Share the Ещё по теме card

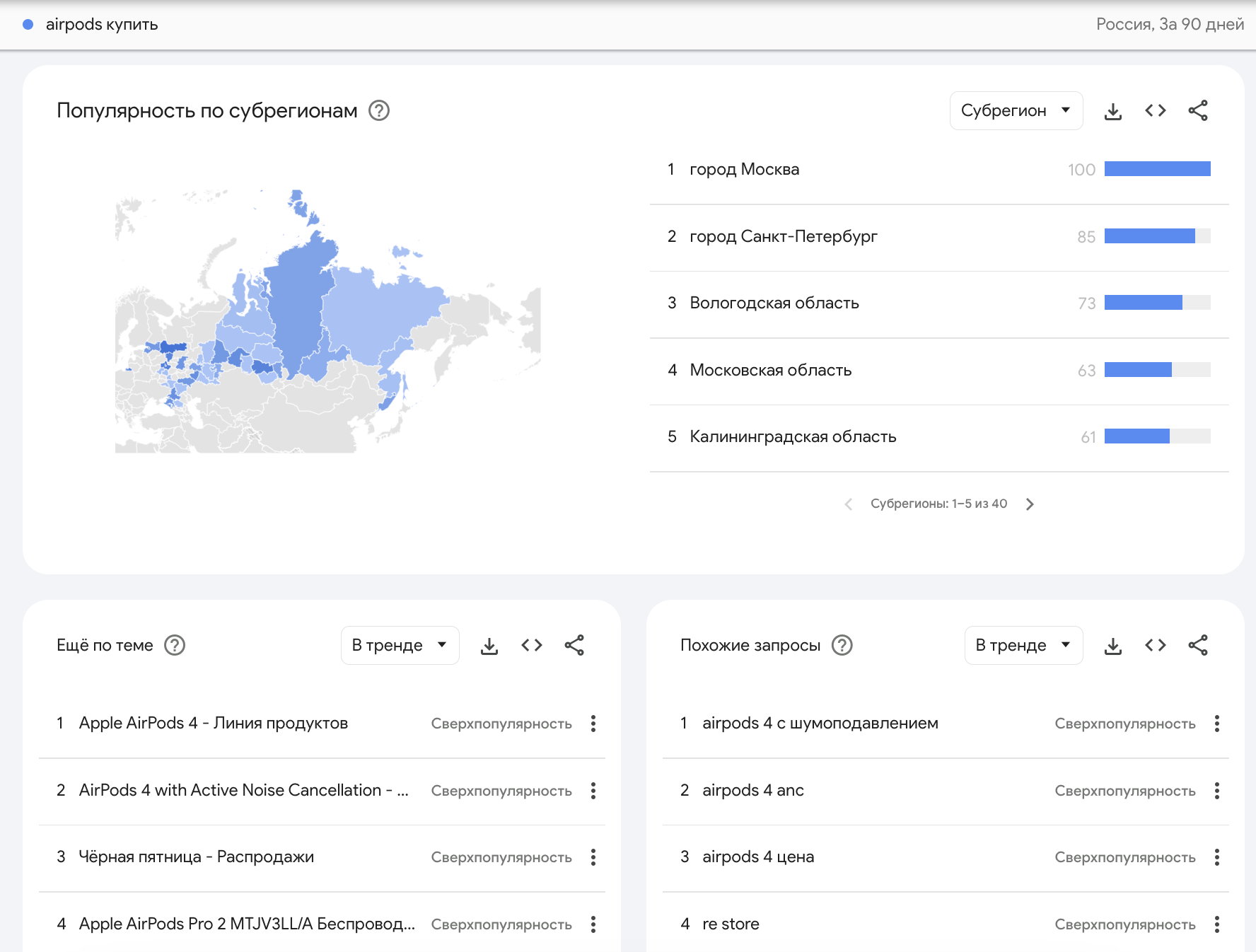[x=574, y=645]
